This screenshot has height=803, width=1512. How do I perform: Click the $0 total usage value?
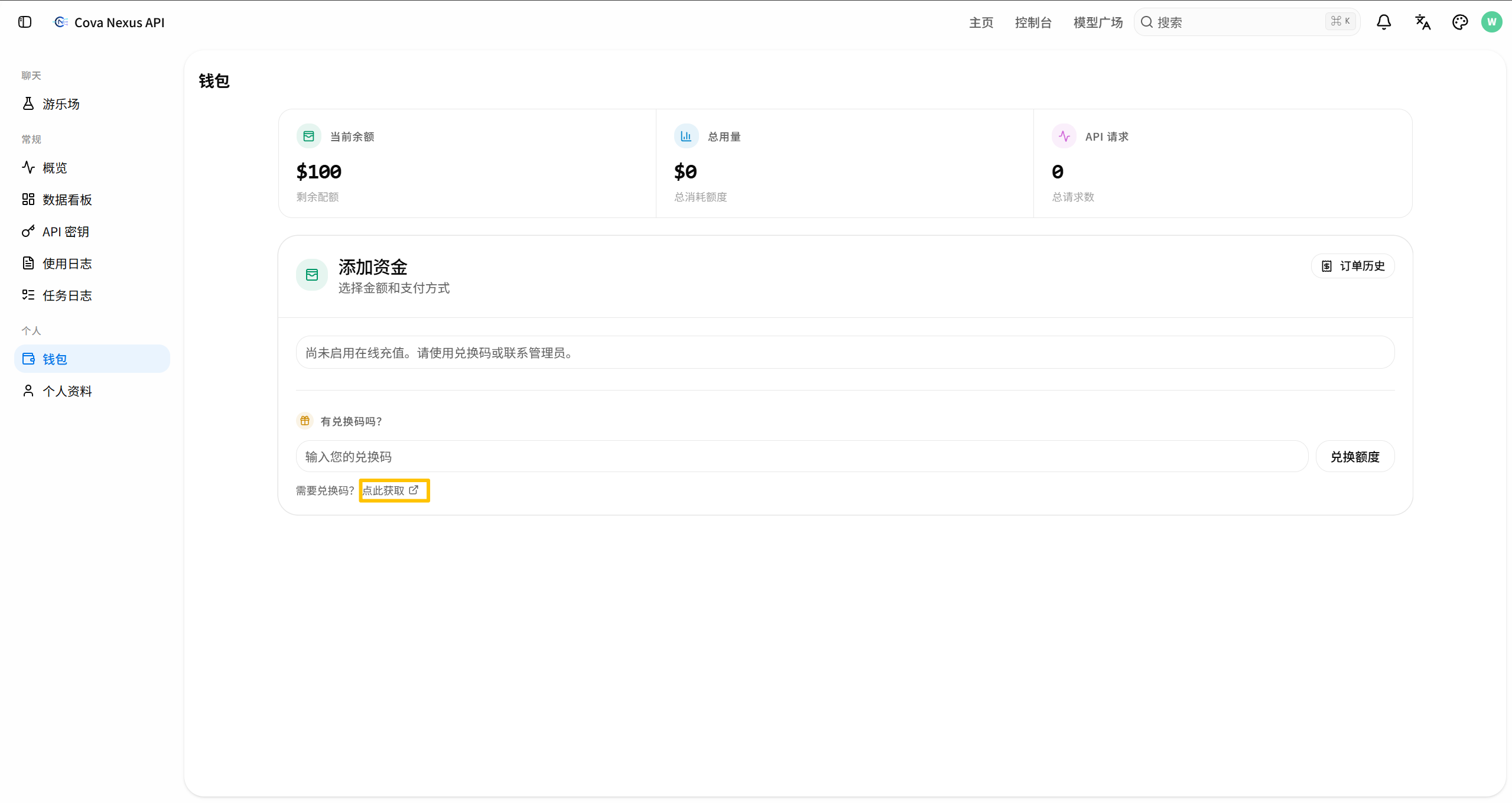pyautogui.click(x=685, y=171)
